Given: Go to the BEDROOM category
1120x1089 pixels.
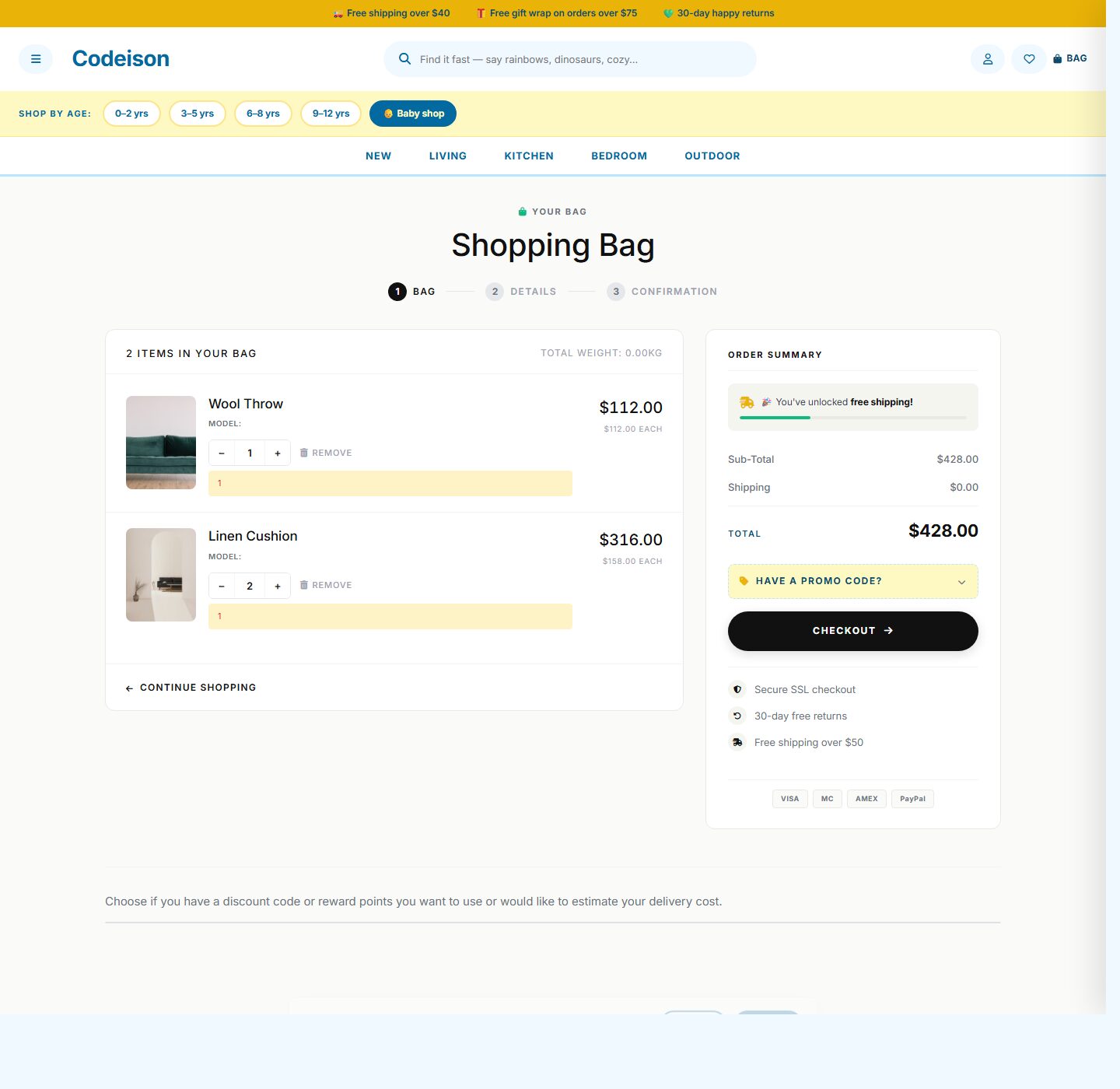Looking at the screenshot, I should tap(619, 156).
